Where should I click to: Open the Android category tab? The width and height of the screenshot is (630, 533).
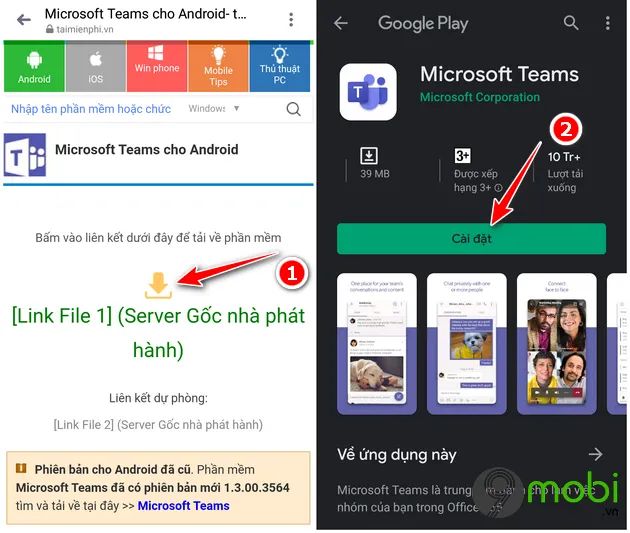click(34, 67)
